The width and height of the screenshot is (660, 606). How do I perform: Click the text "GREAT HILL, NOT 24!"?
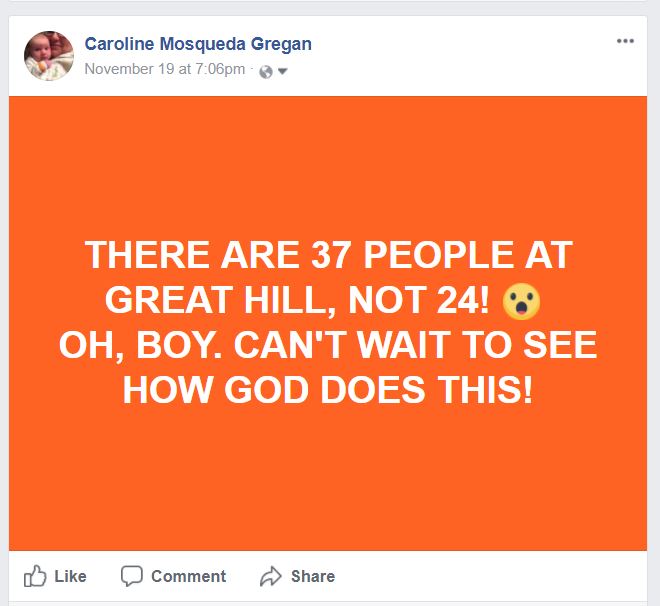(x=300, y=300)
